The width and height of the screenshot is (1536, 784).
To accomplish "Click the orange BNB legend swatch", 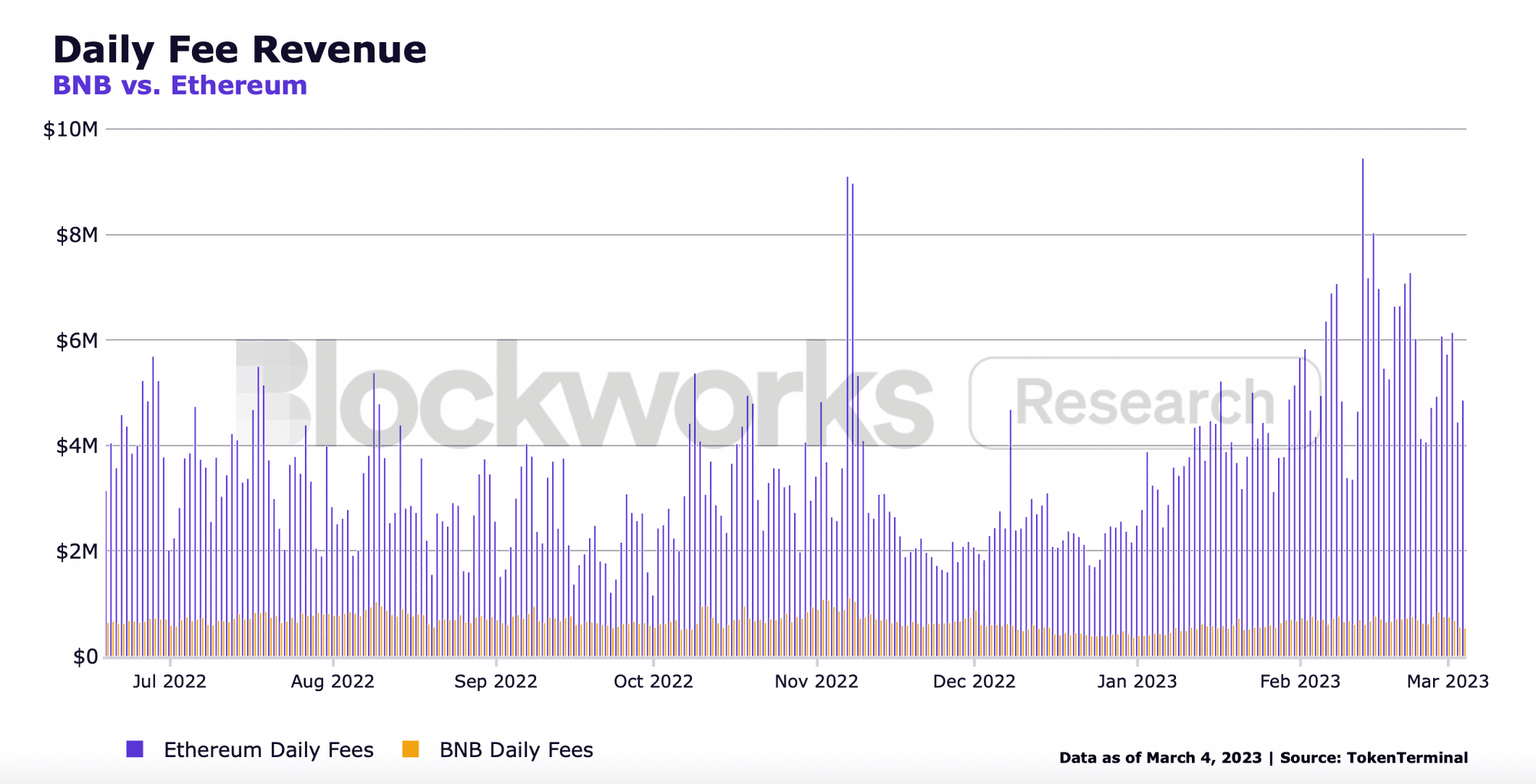I will click(412, 749).
